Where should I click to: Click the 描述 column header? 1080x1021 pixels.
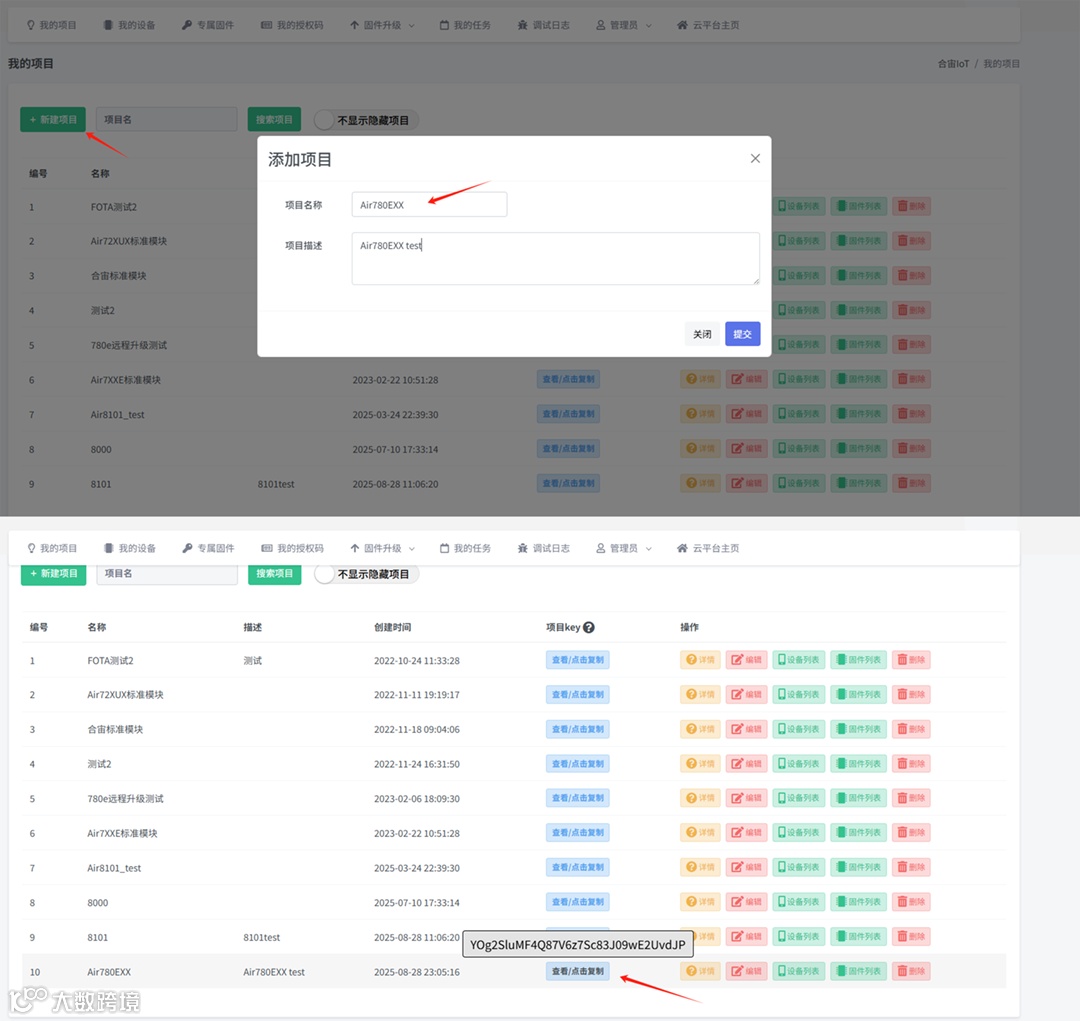pyautogui.click(x=253, y=627)
